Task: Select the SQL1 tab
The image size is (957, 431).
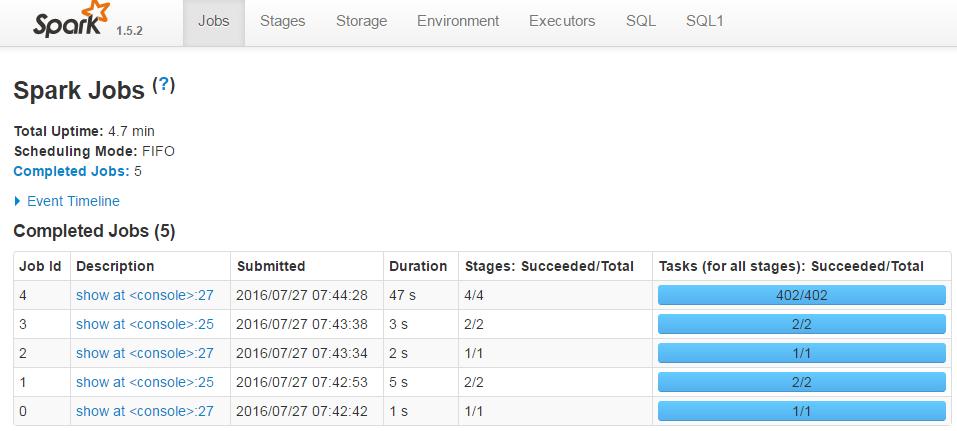Action: [704, 21]
